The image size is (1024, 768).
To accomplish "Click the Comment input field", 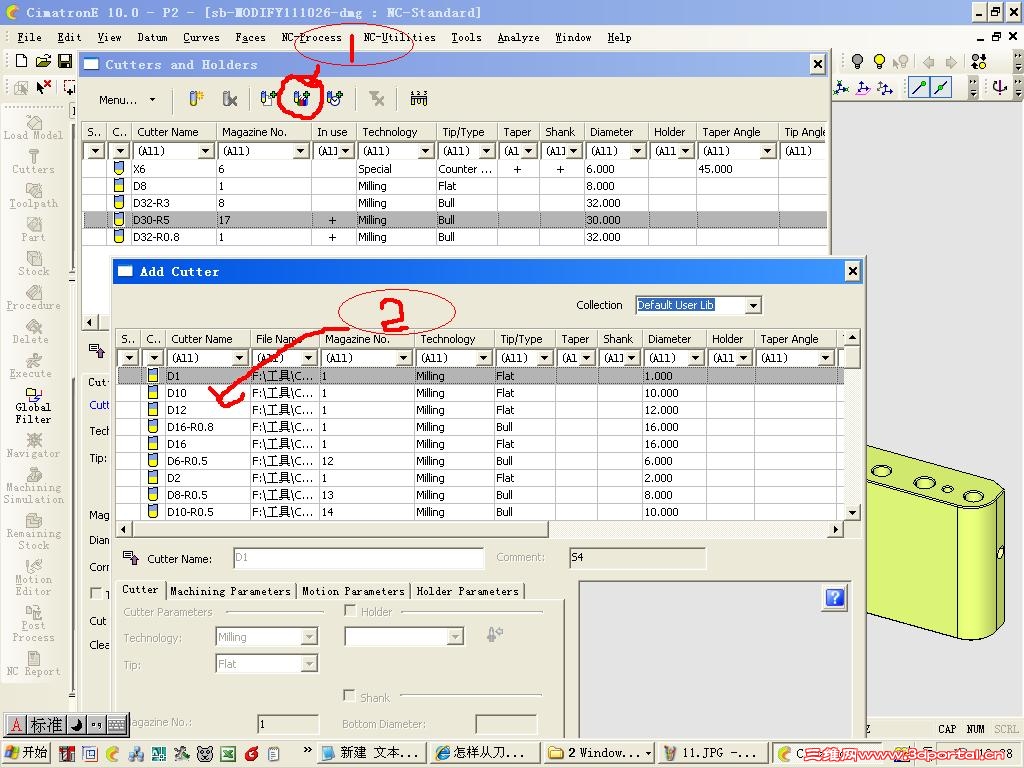I will (637, 558).
